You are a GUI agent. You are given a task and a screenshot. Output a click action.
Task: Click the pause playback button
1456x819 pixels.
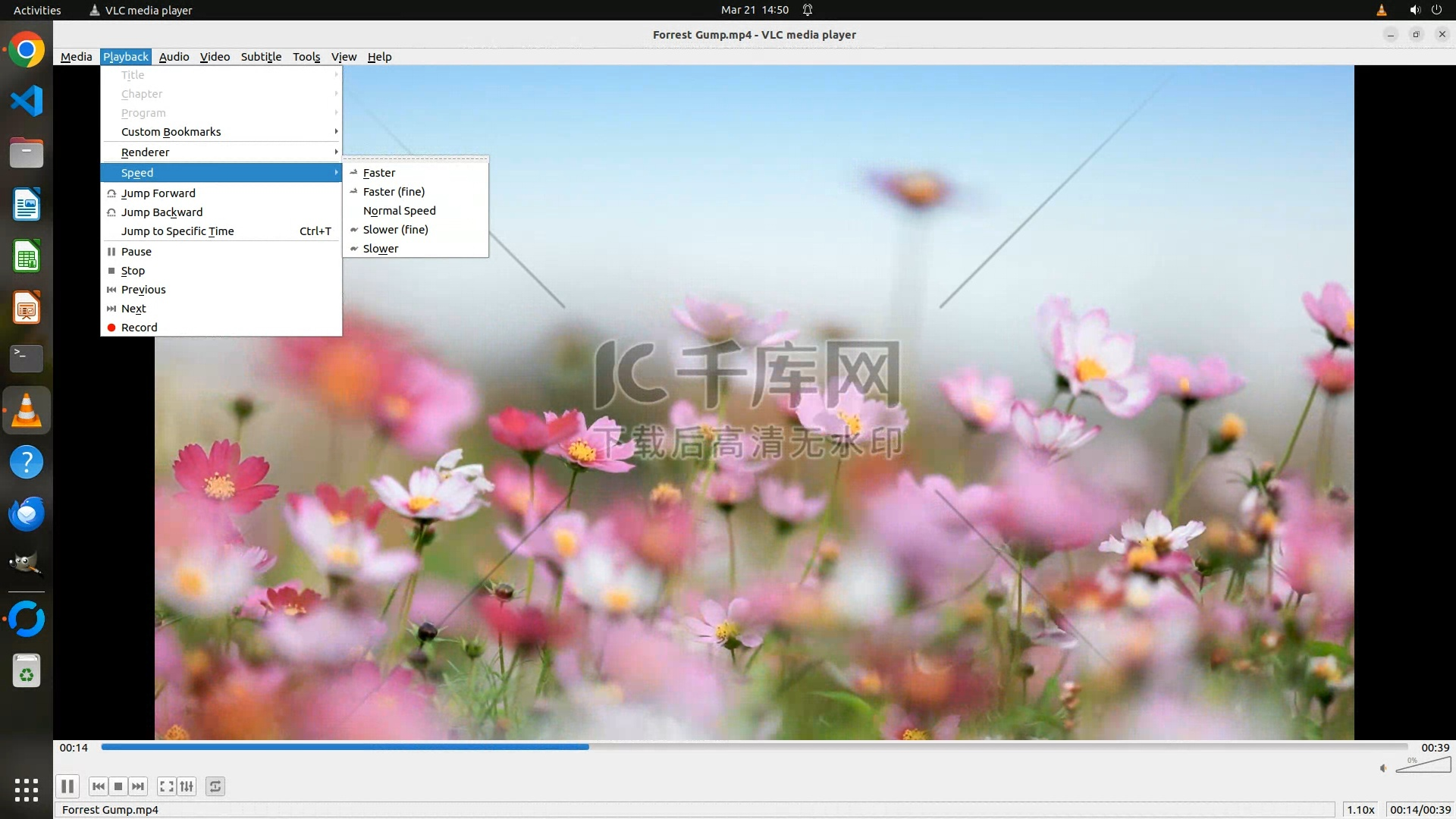pyautogui.click(x=67, y=786)
